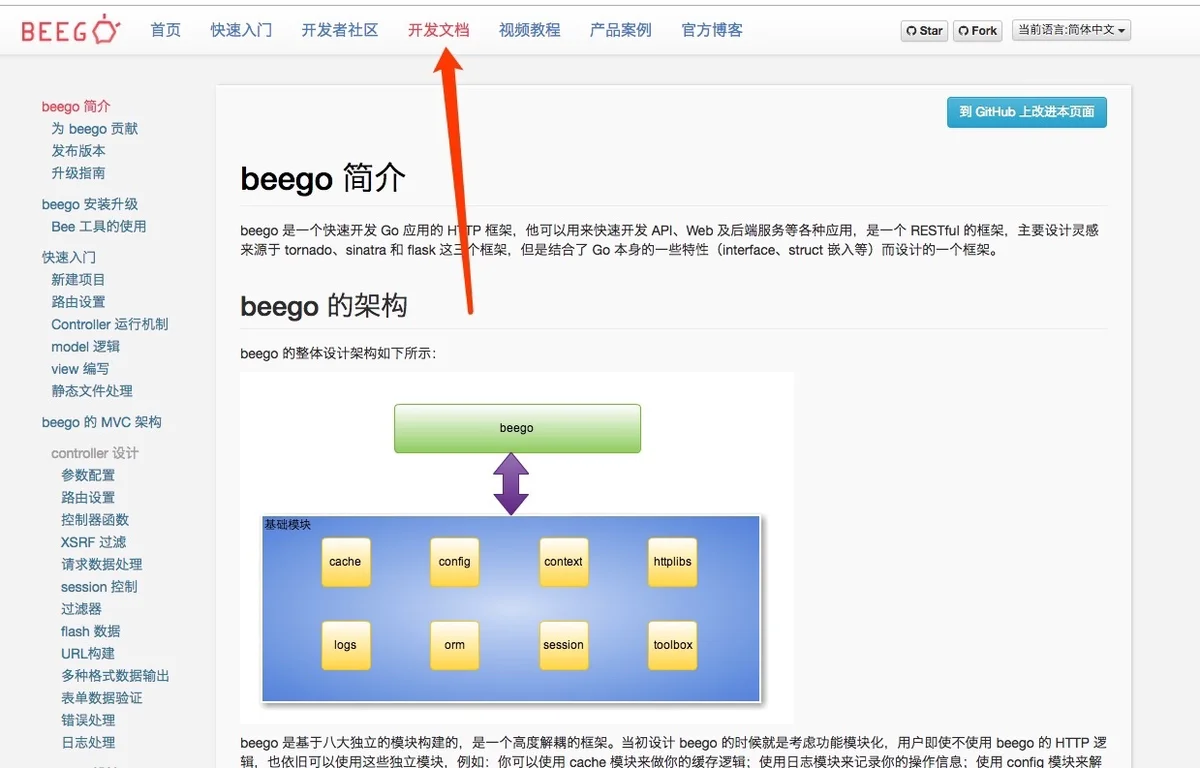The width and height of the screenshot is (1200, 768).
Task: Open 过滤器 sidebar link
Action: pos(81,608)
